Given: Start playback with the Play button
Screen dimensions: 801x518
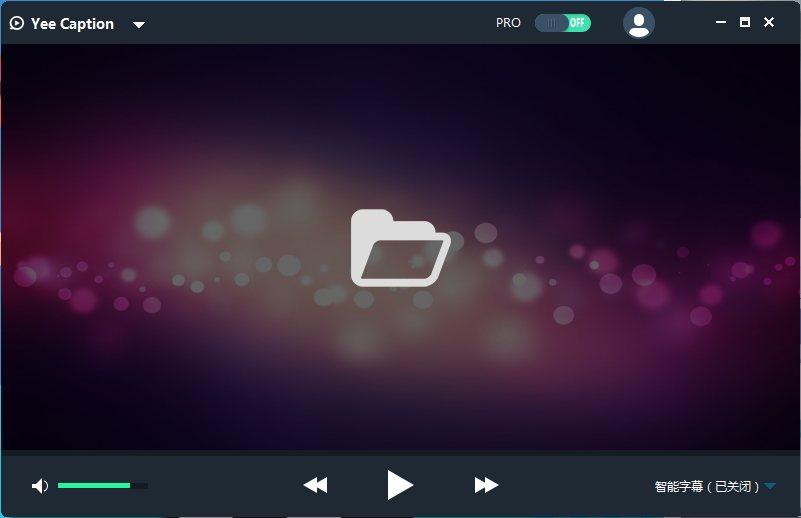Looking at the screenshot, I should tap(399, 485).
